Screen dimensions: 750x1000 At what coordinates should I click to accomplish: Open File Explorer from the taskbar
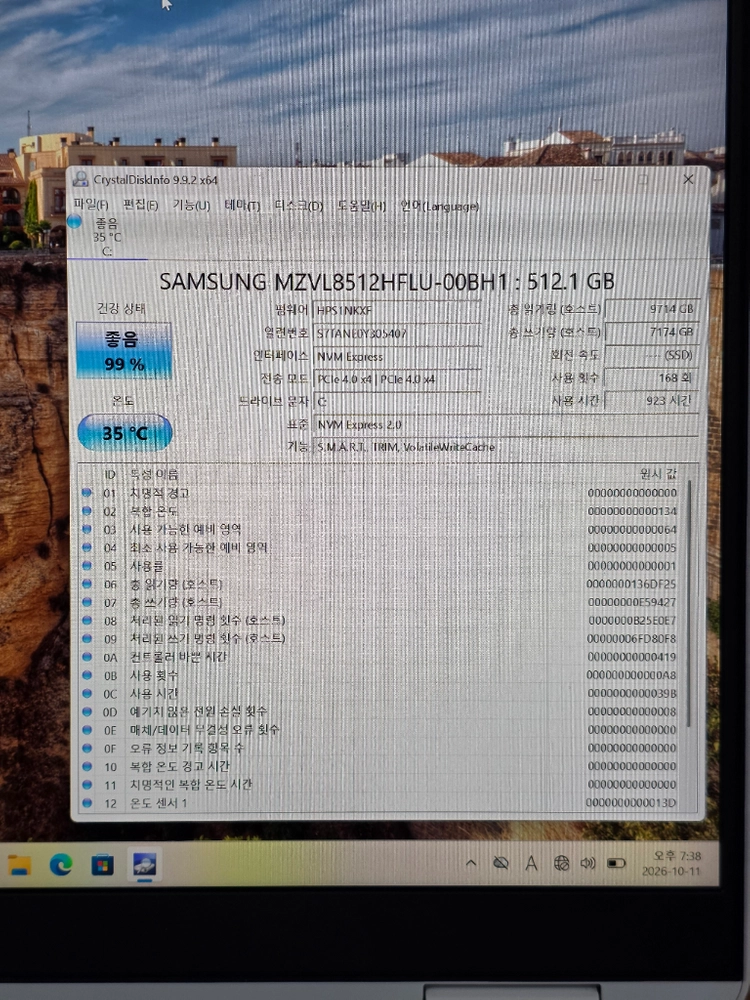[20, 865]
